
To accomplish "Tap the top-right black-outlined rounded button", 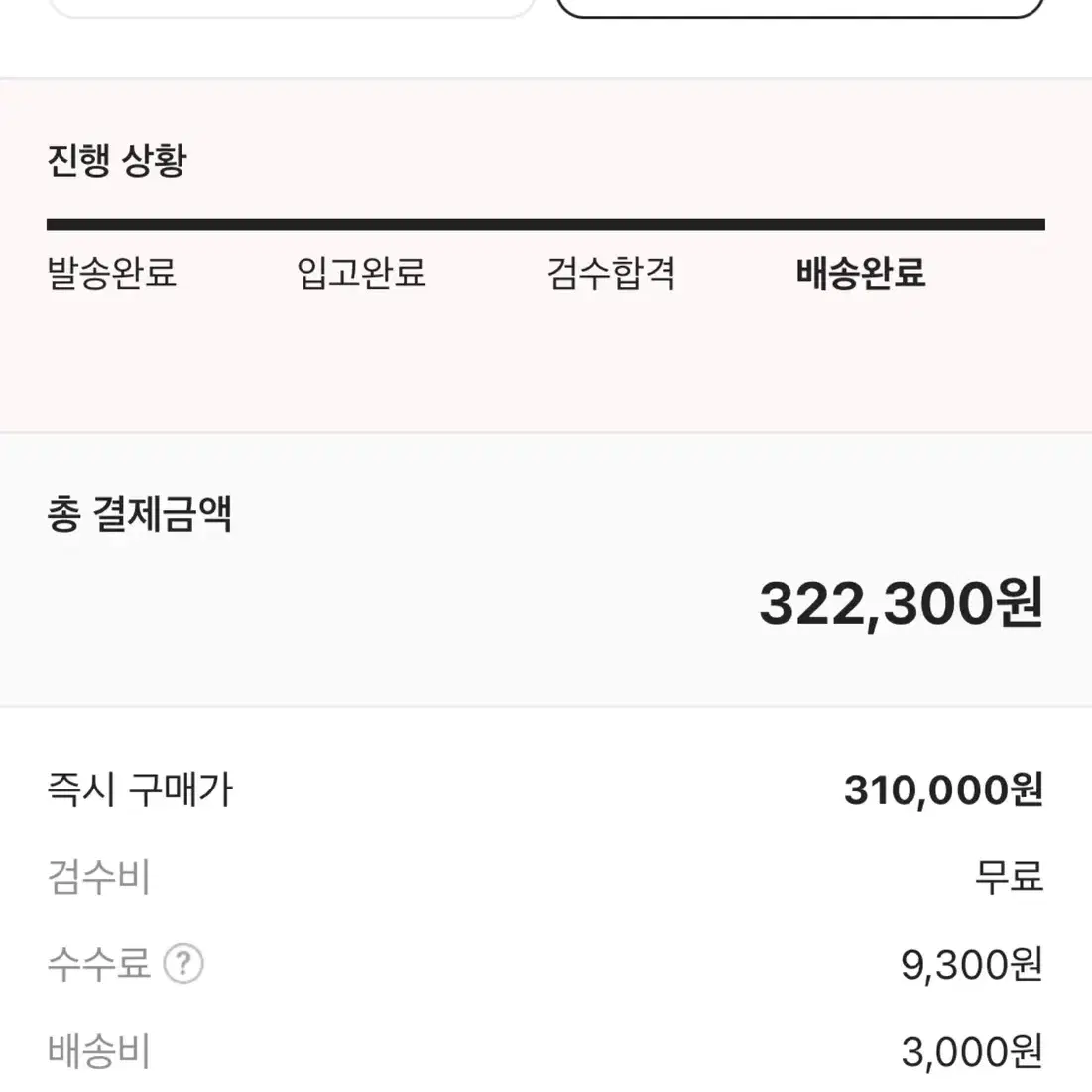I will pos(800,7).
